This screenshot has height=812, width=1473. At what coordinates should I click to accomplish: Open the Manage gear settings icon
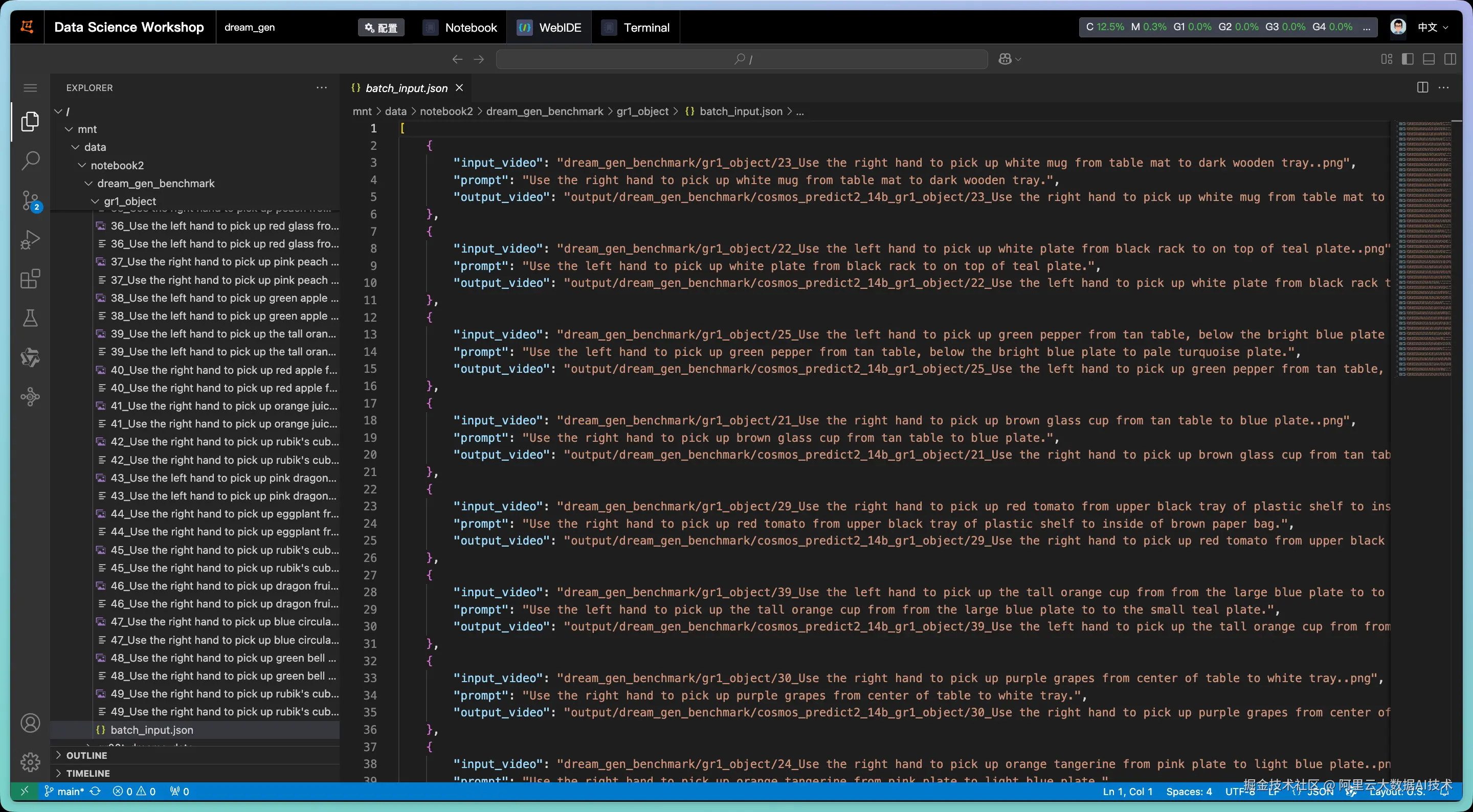30,762
